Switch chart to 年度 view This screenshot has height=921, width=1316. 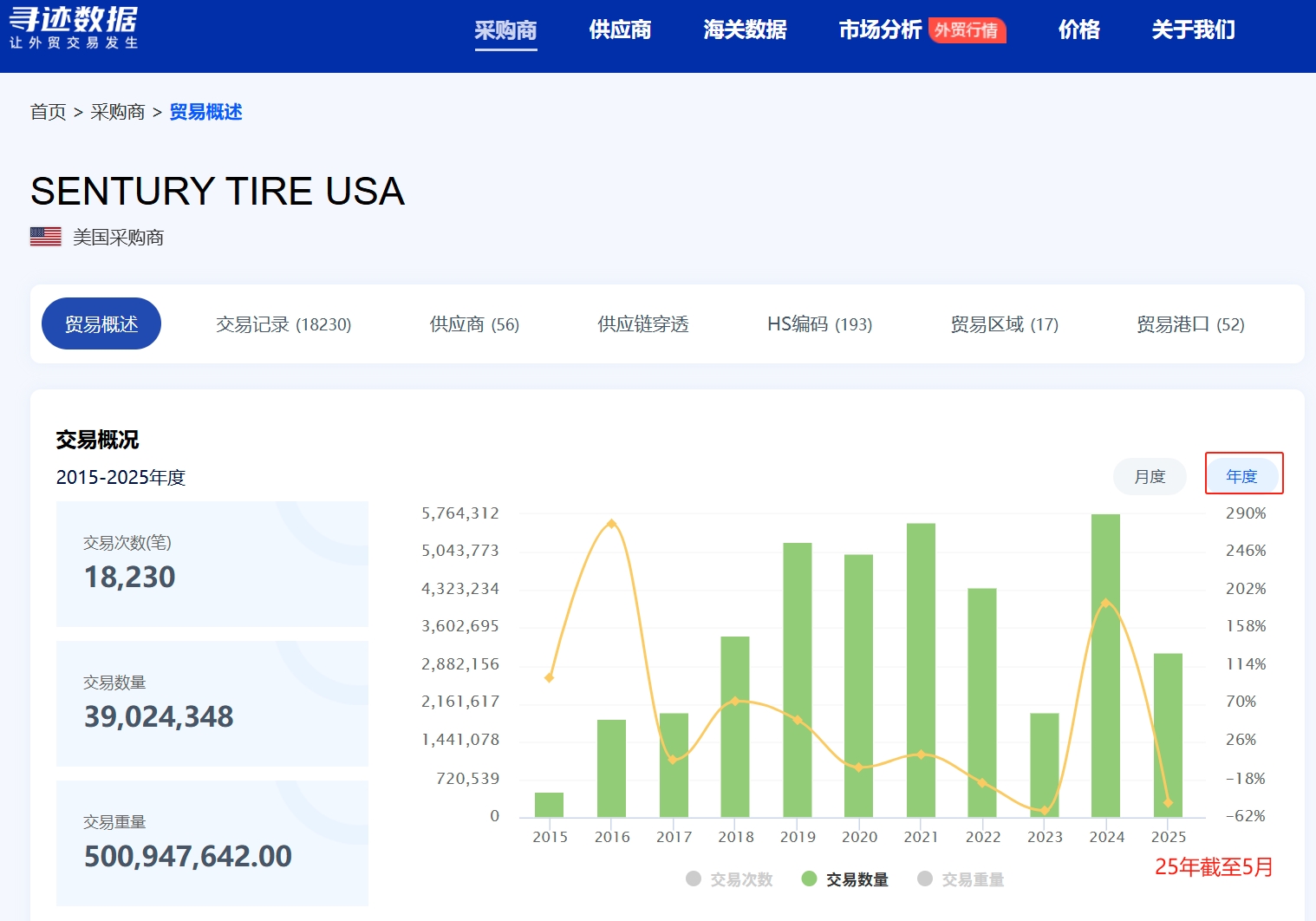1241,476
